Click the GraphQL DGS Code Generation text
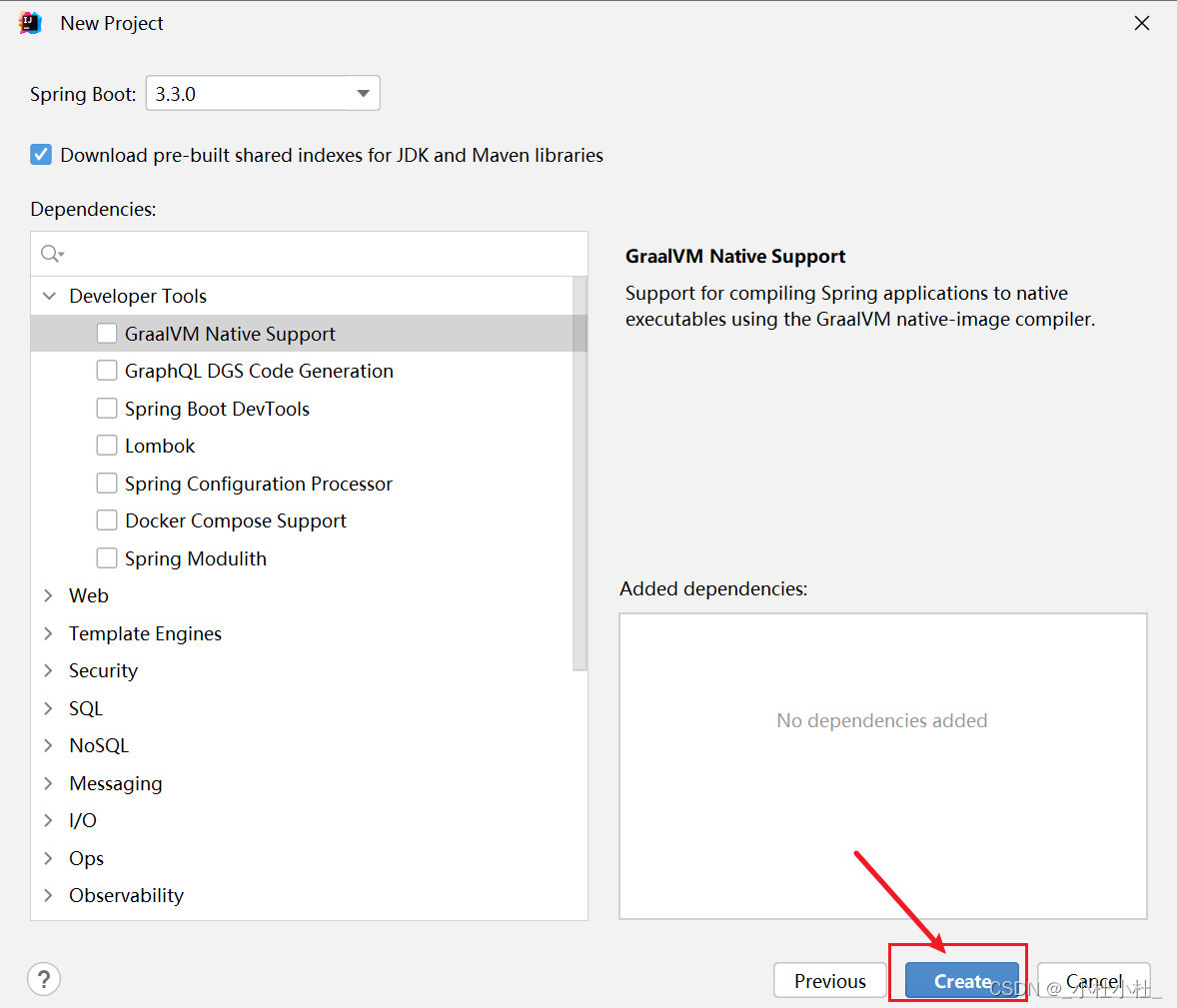Image resolution: width=1177 pixels, height=1008 pixels. (259, 371)
